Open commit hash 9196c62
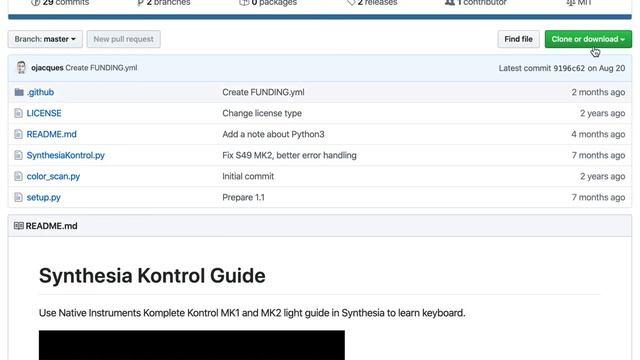This screenshot has width=640, height=360. tap(569, 68)
